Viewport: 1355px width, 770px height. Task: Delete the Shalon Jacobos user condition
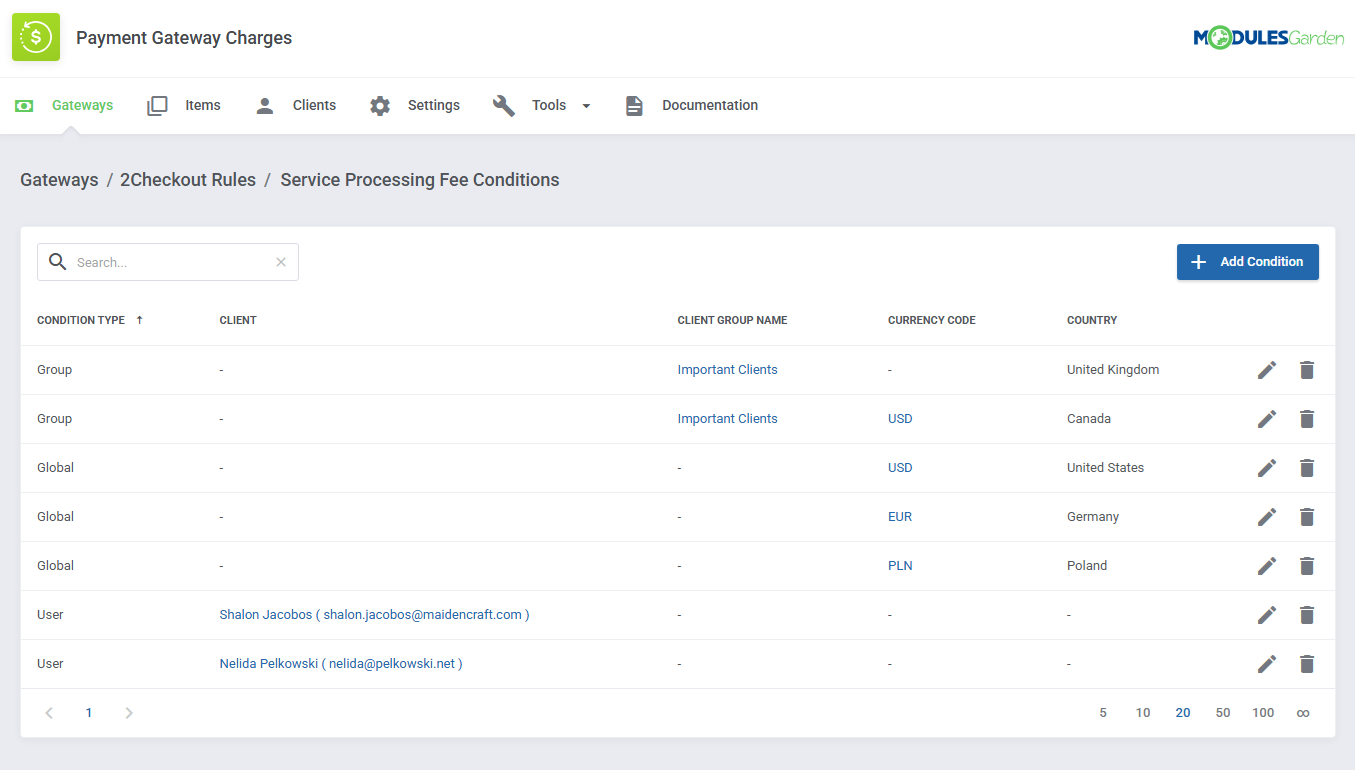1307,614
